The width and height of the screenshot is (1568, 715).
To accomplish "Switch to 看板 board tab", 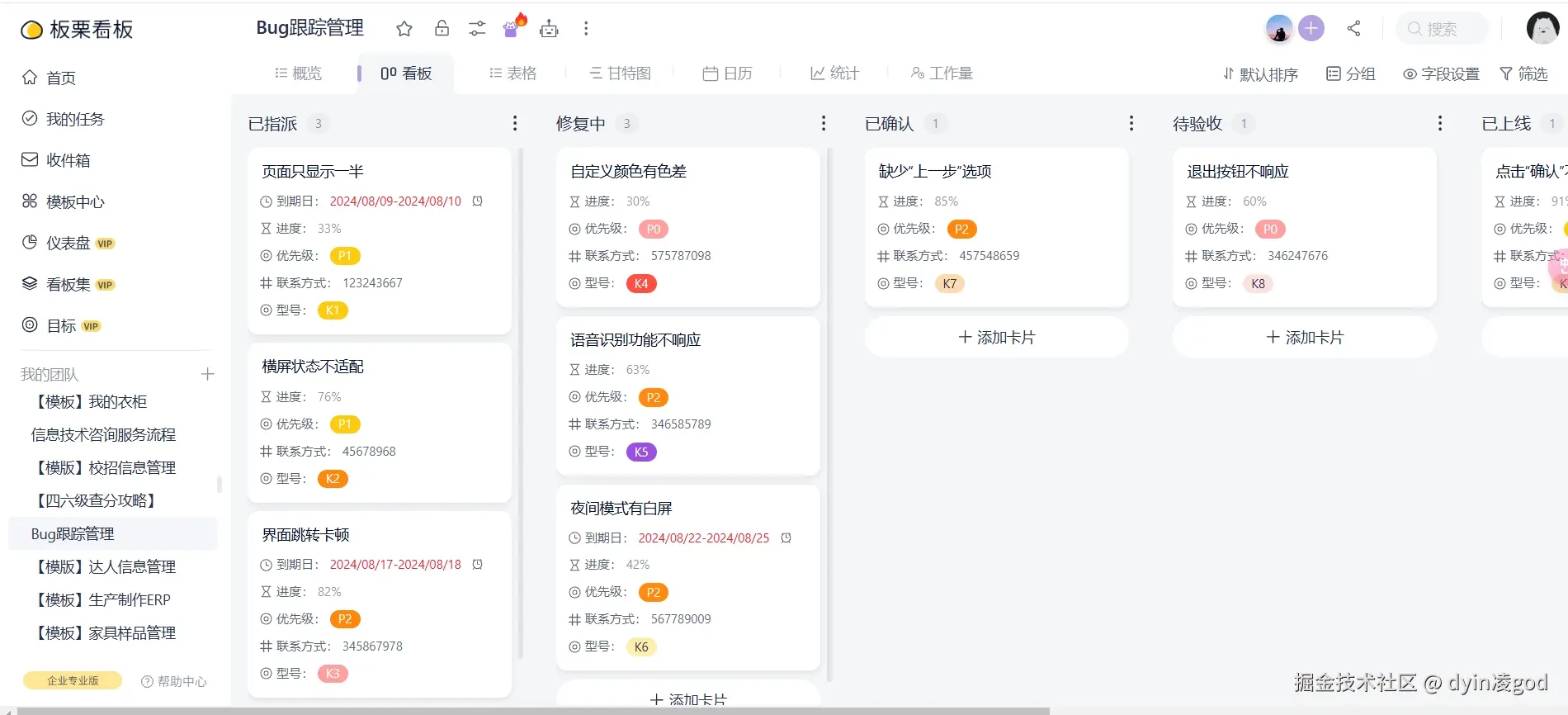I will tap(406, 73).
